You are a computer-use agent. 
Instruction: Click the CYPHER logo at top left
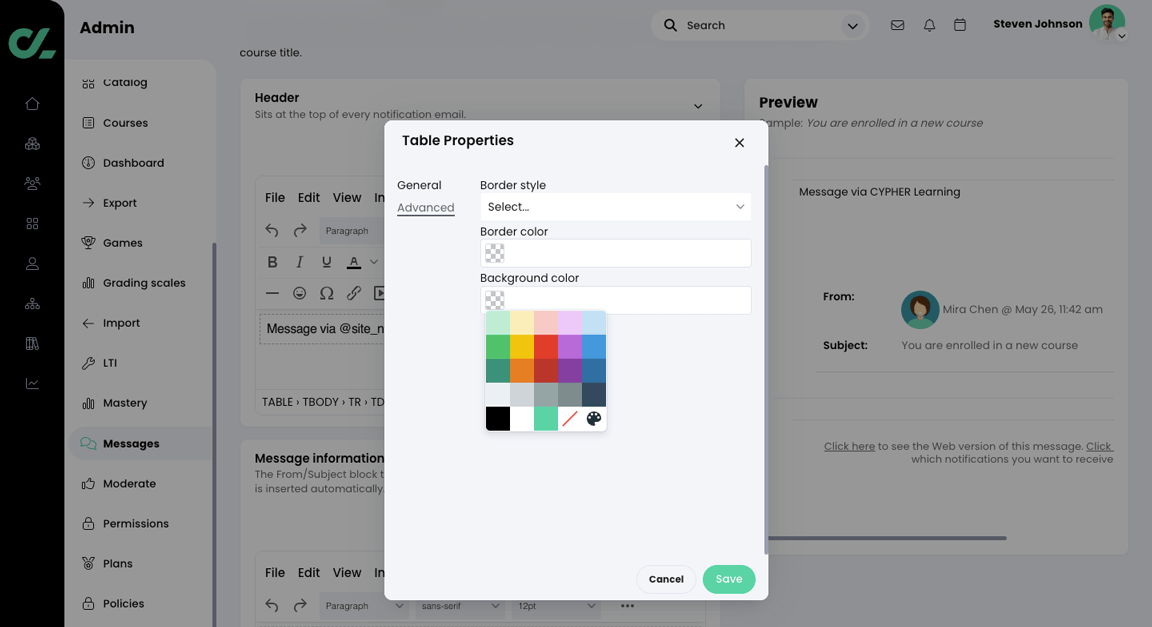pos(32,43)
